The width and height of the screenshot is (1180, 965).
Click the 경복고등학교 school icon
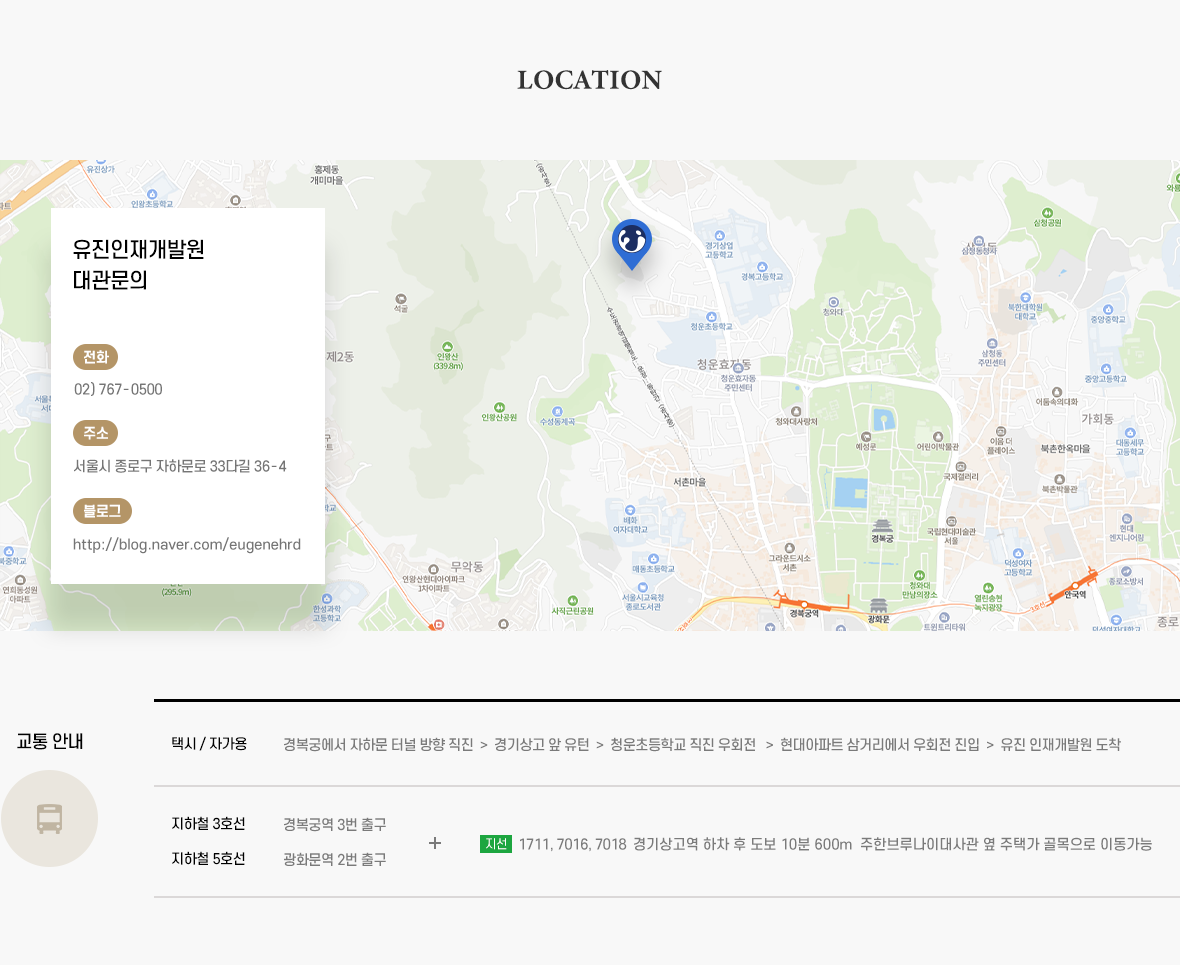pos(762,266)
